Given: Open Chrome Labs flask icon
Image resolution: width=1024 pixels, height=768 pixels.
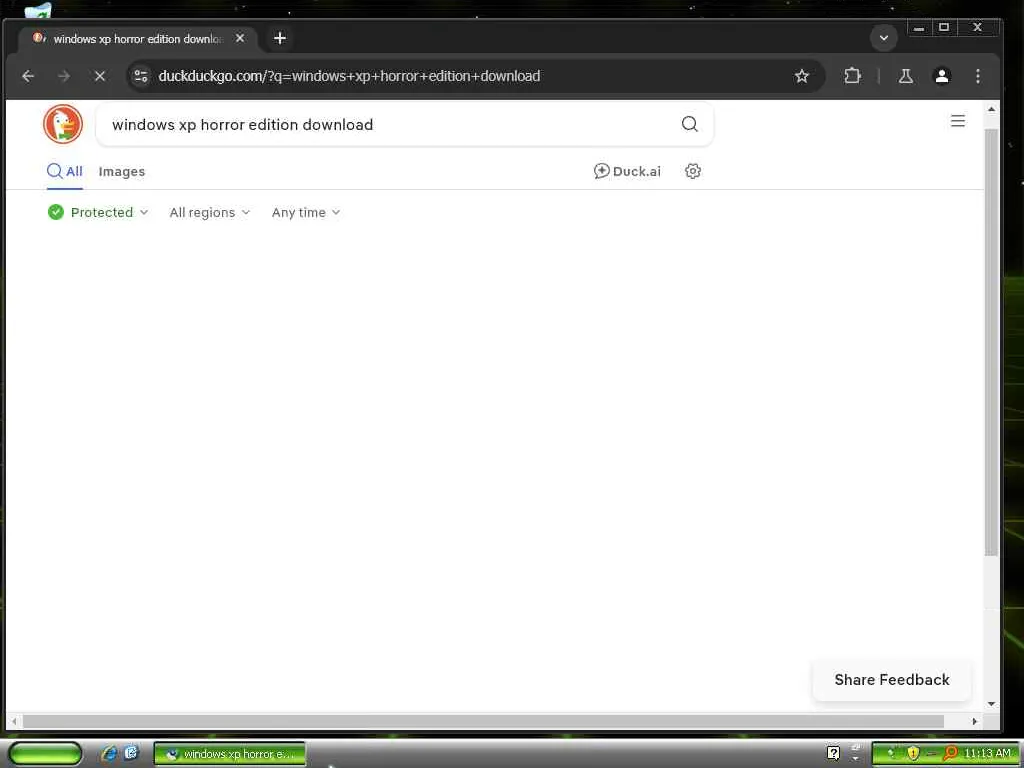Looking at the screenshot, I should point(906,76).
